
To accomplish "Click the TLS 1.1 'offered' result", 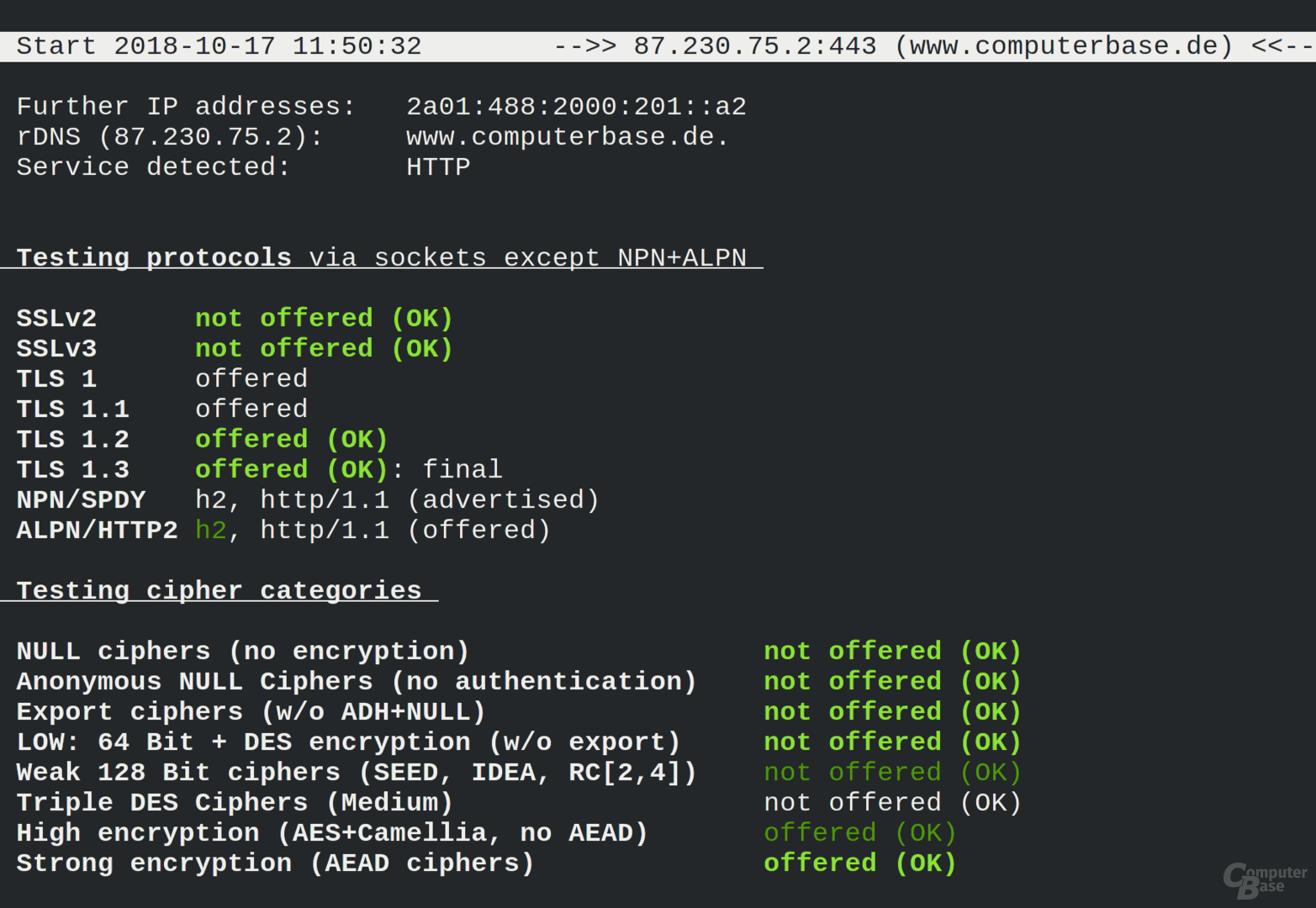I will pyautogui.click(x=251, y=409).
